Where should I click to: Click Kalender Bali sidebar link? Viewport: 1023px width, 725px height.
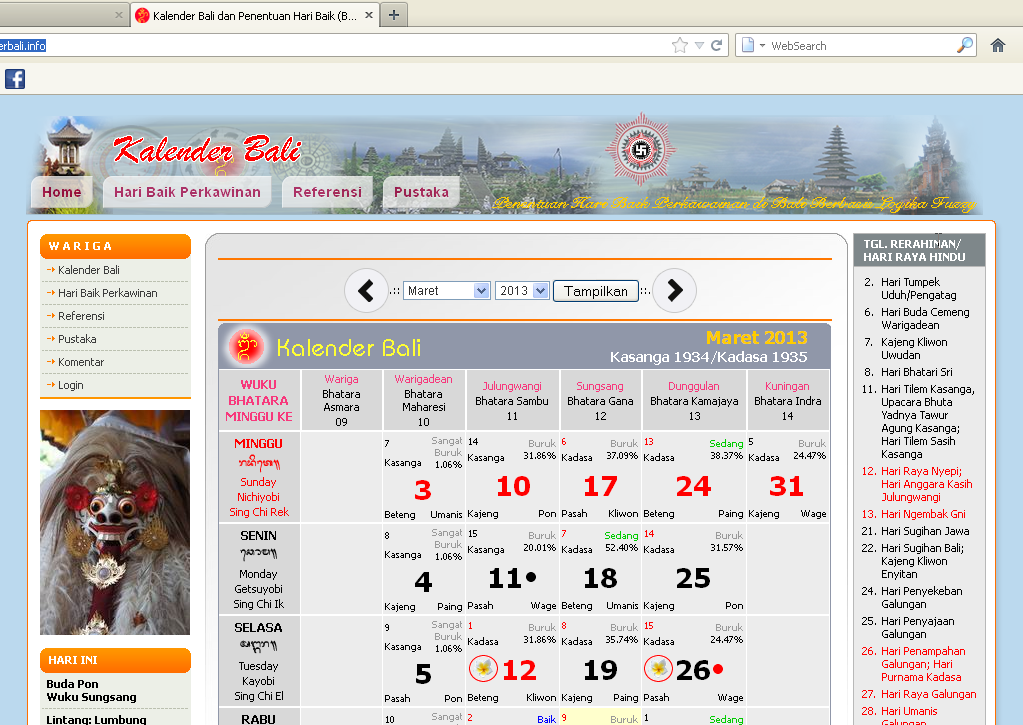pos(89,270)
